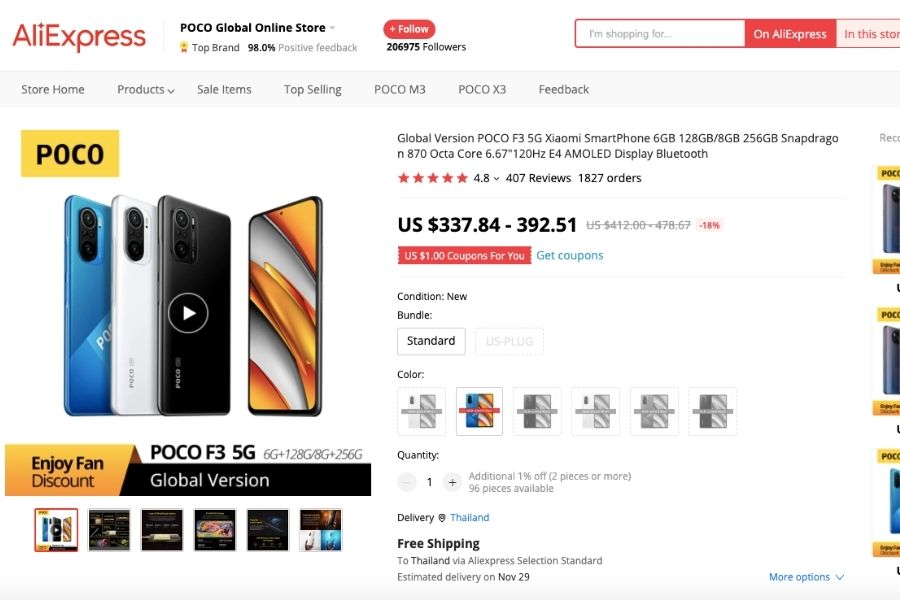Select the first product thumbnail image
The image size is (900, 600).
56,530
